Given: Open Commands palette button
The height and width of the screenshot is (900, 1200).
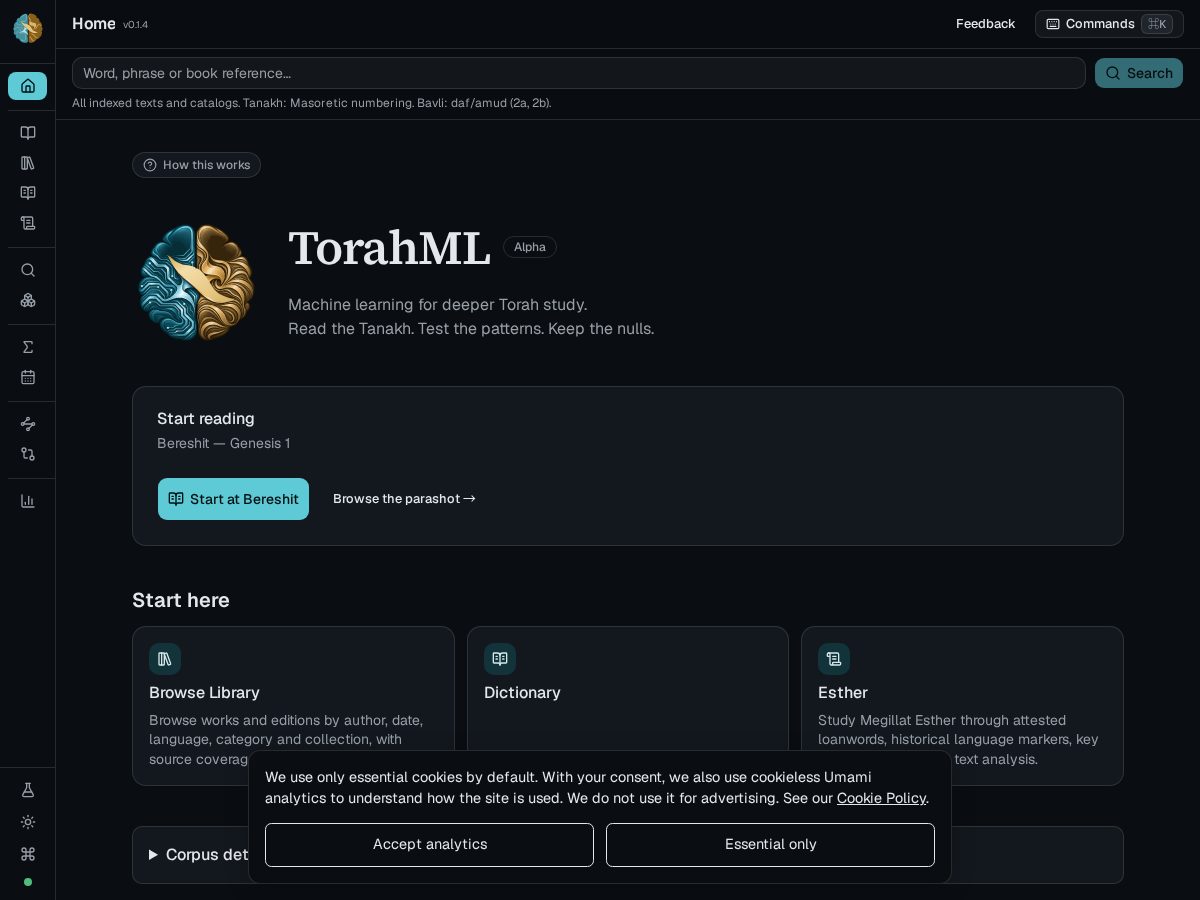Looking at the screenshot, I should pyautogui.click(x=1109, y=24).
